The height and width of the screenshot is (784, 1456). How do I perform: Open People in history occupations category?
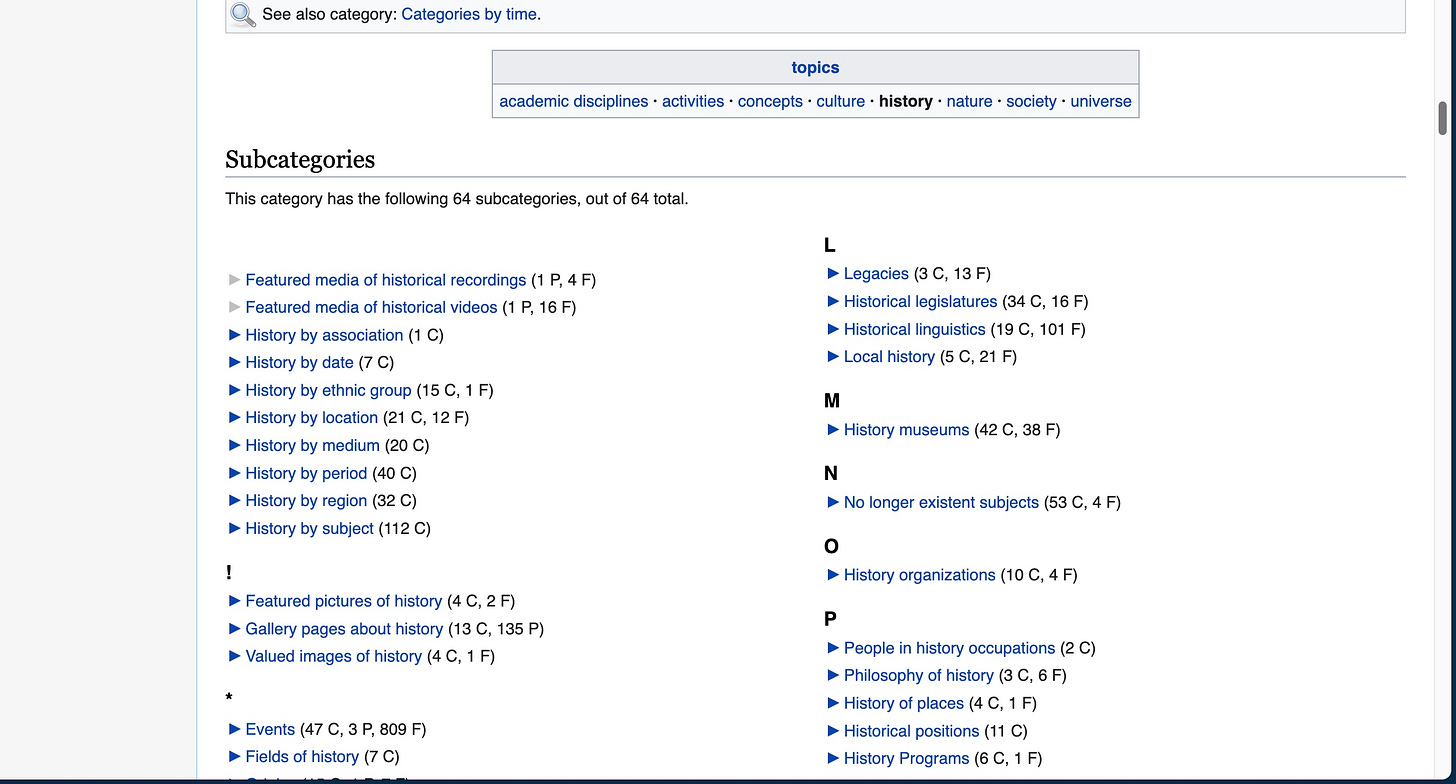coord(949,648)
